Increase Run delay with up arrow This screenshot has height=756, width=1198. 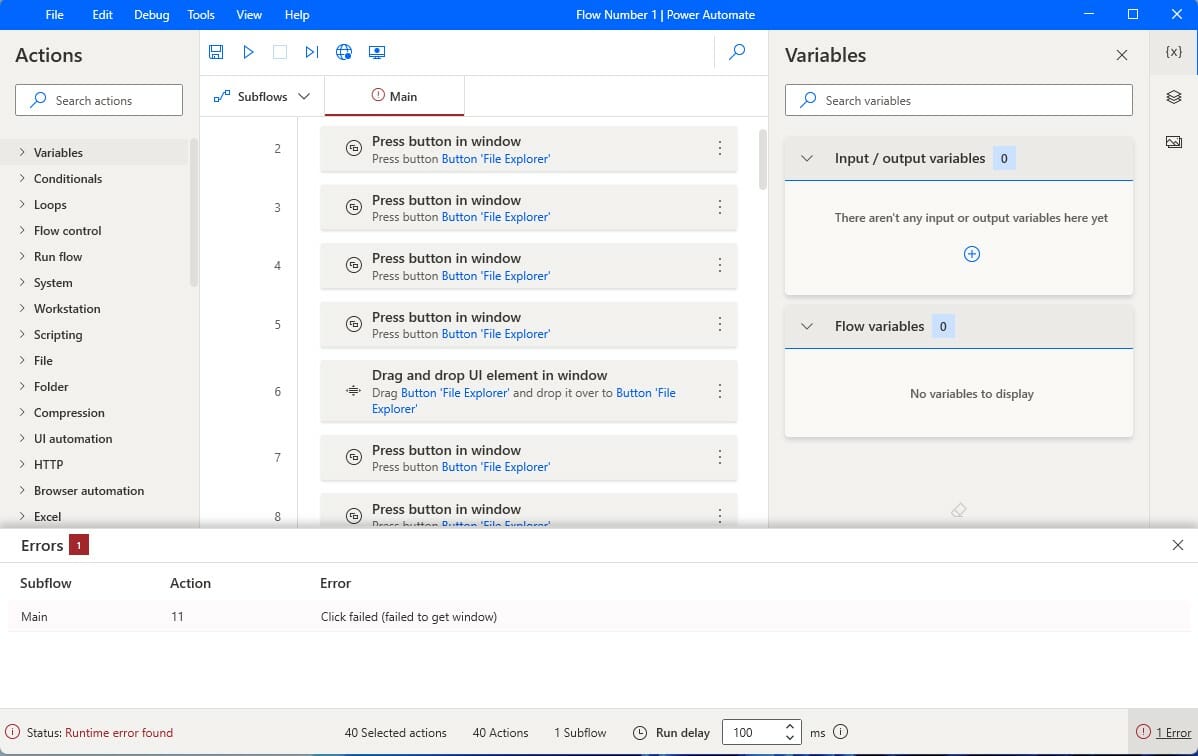pos(790,726)
